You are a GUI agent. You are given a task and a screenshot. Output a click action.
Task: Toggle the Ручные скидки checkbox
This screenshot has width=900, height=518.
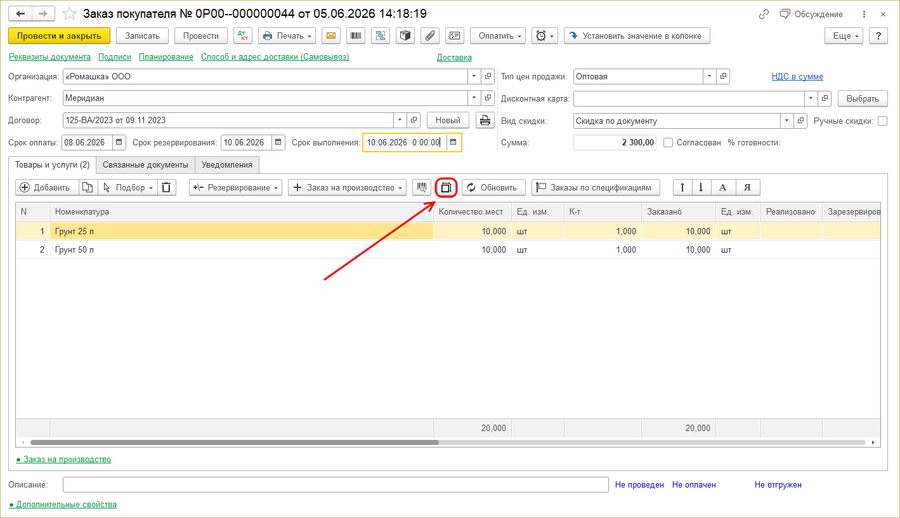tap(883, 121)
